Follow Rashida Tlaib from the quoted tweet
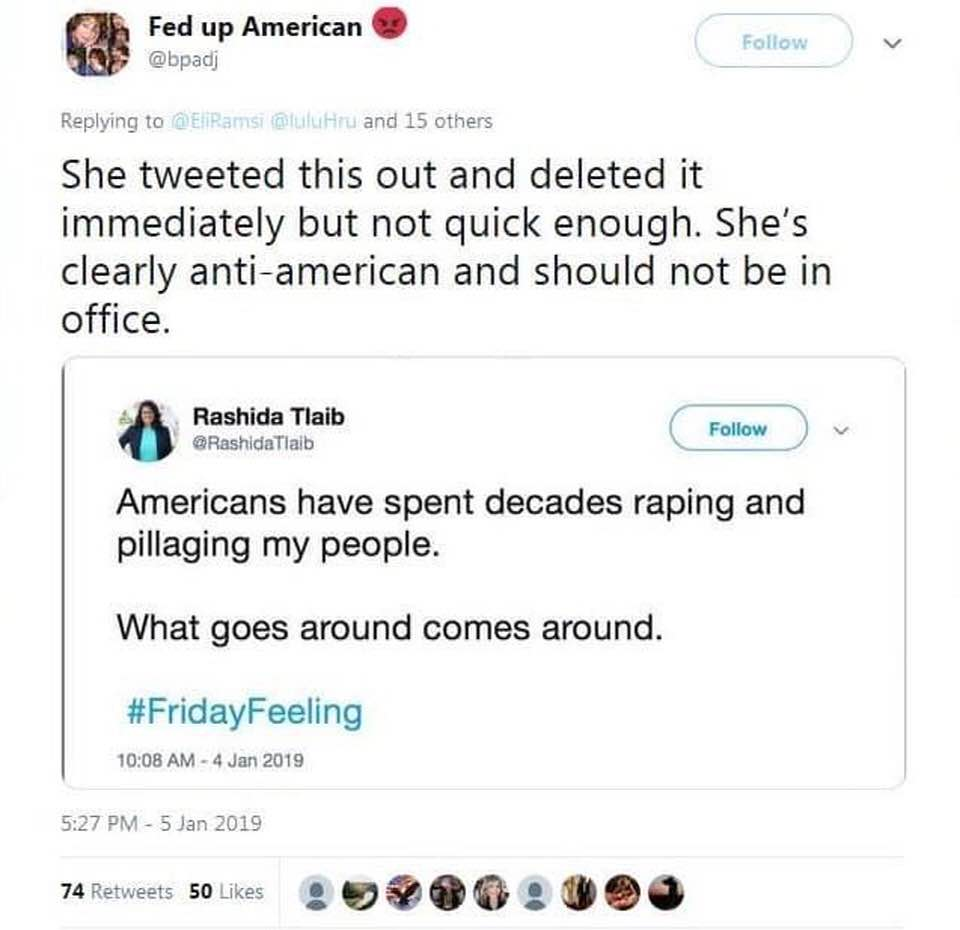 point(738,429)
